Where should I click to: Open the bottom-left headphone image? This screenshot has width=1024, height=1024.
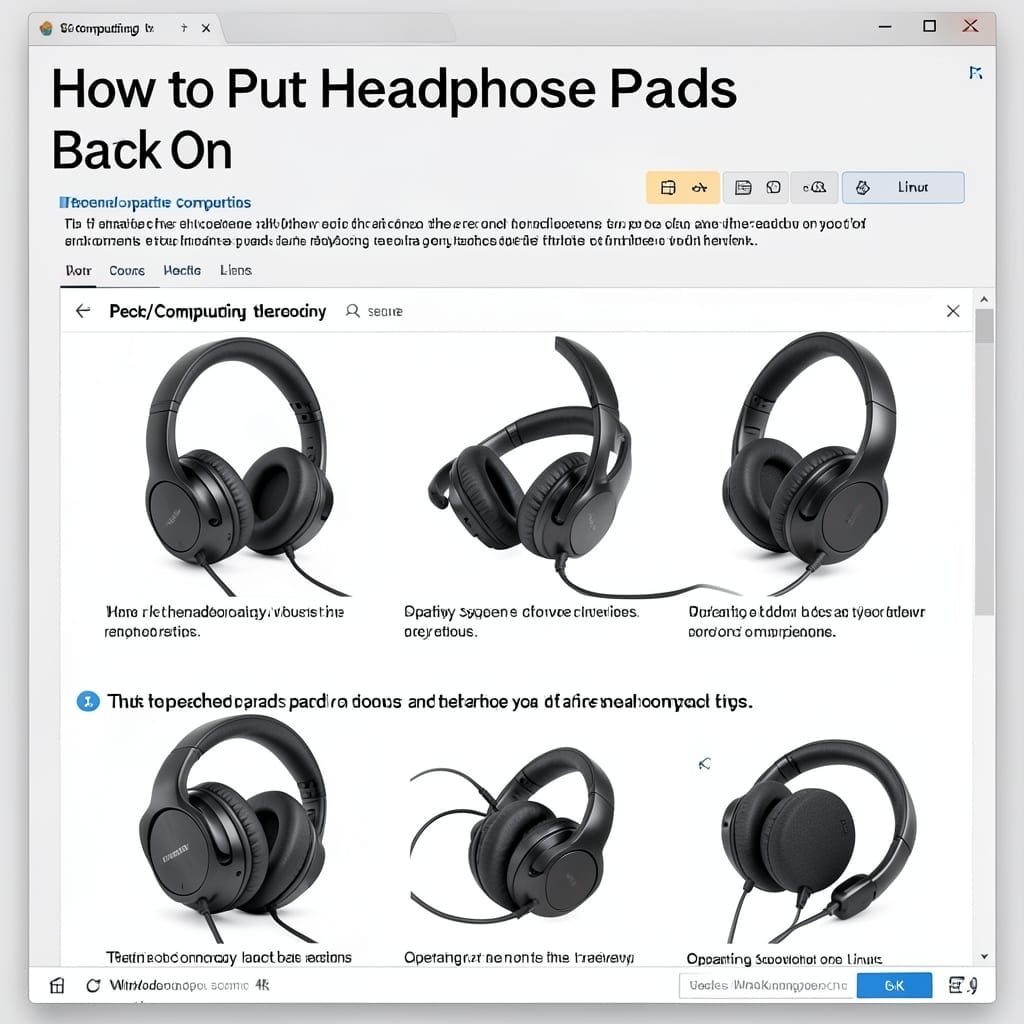pyautogui.click(x=232, y=828)
